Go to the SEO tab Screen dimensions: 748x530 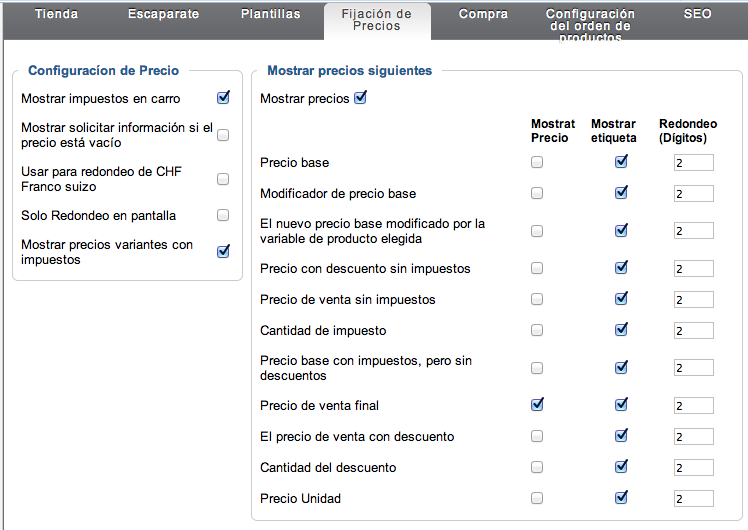[697, 14]
